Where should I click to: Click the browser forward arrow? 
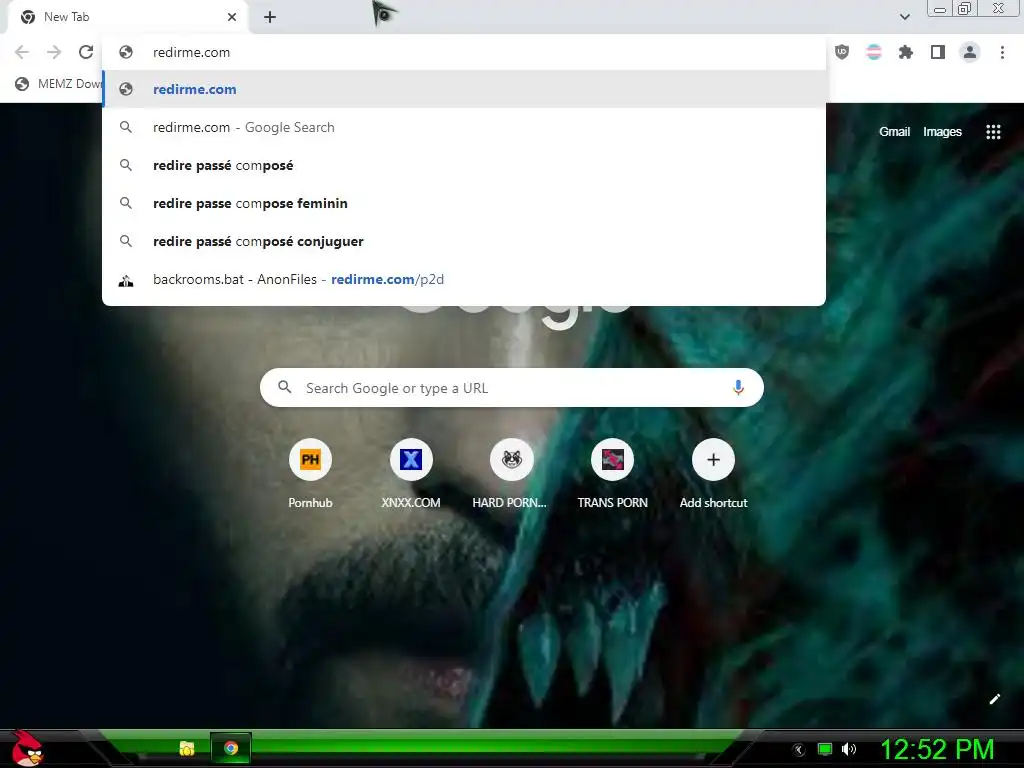(54, 52)
